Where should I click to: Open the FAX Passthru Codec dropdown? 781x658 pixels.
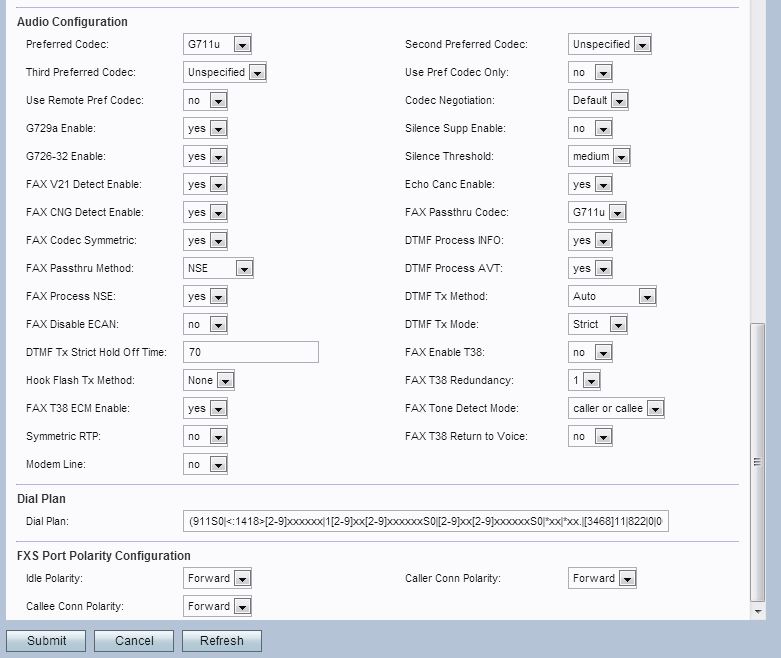pyautogui.click(x=597, y=212)
